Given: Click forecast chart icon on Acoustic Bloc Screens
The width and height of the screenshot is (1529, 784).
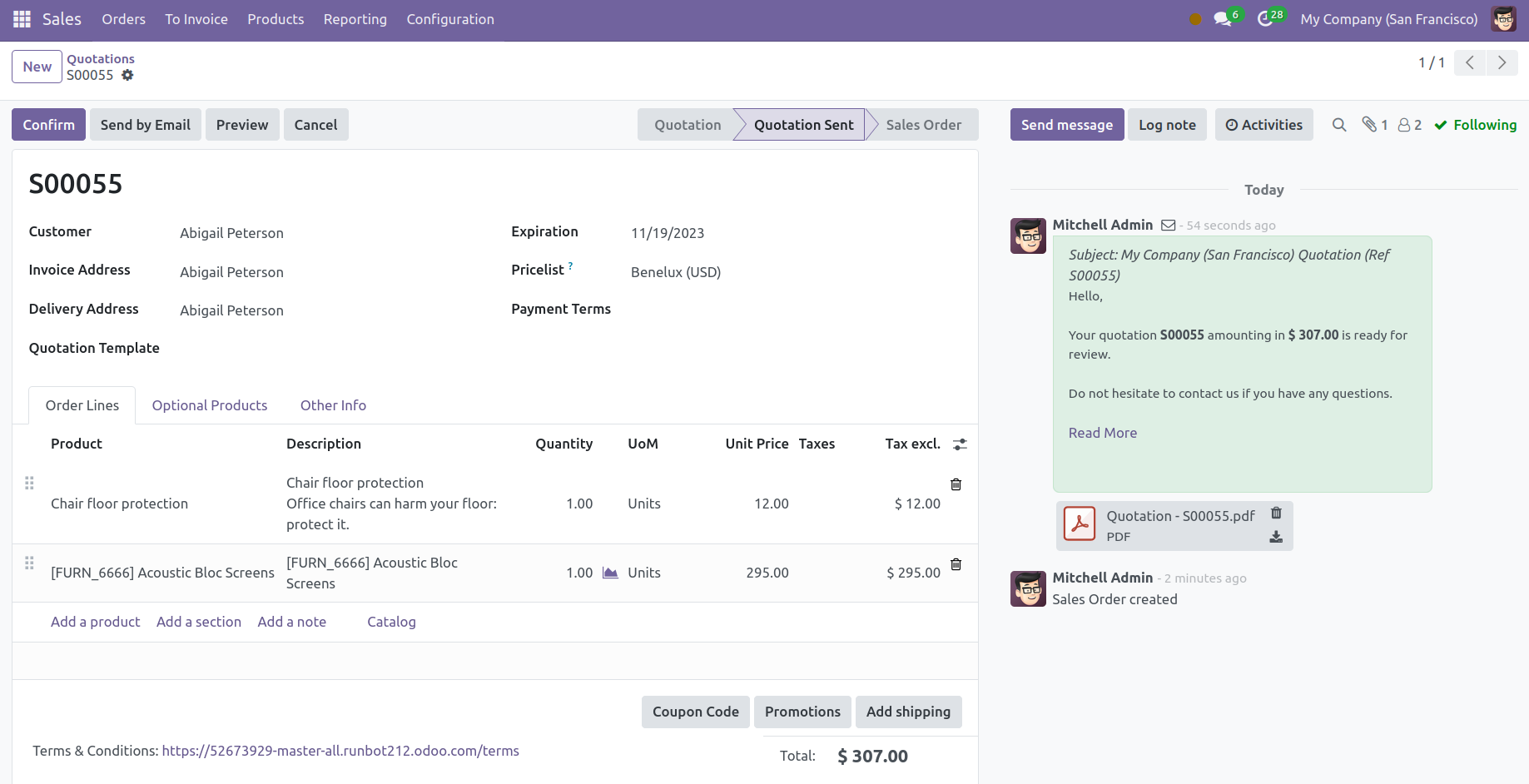Looking at the screenshot, I should click(x=610, y=573).
